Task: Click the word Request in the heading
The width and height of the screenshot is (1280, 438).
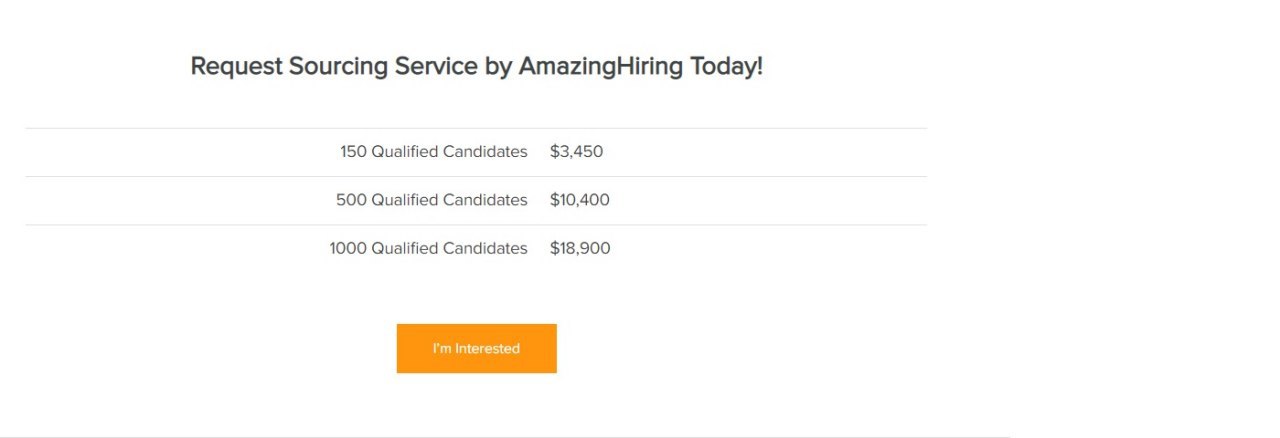Action: click(237, 68)
